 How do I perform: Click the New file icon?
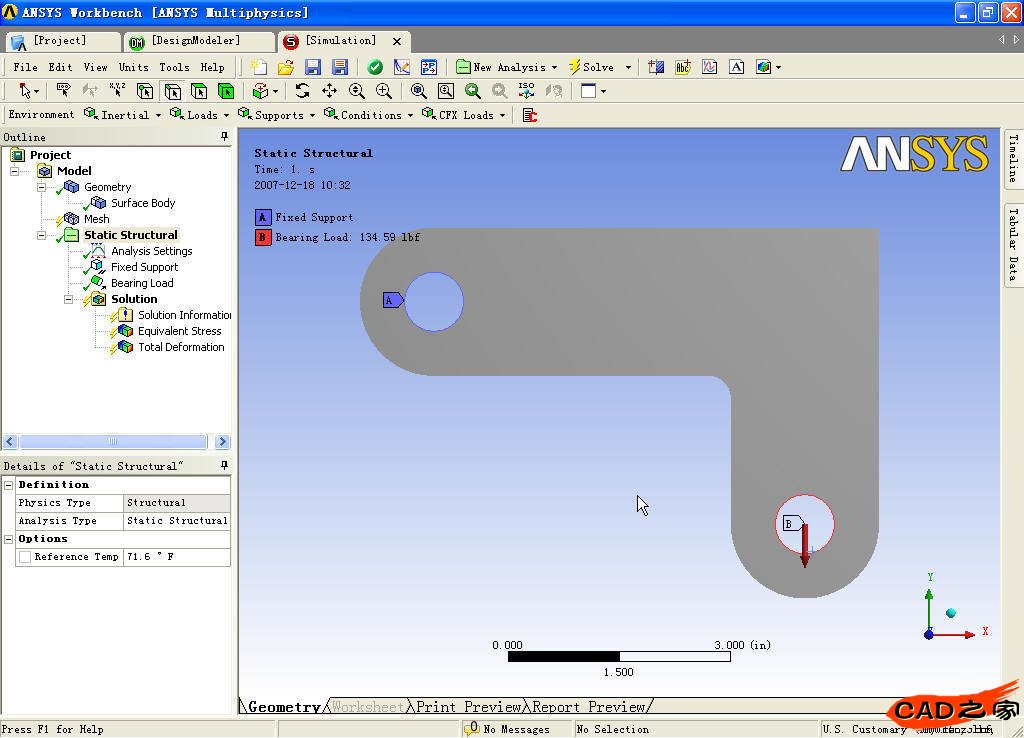click(259, 67)
